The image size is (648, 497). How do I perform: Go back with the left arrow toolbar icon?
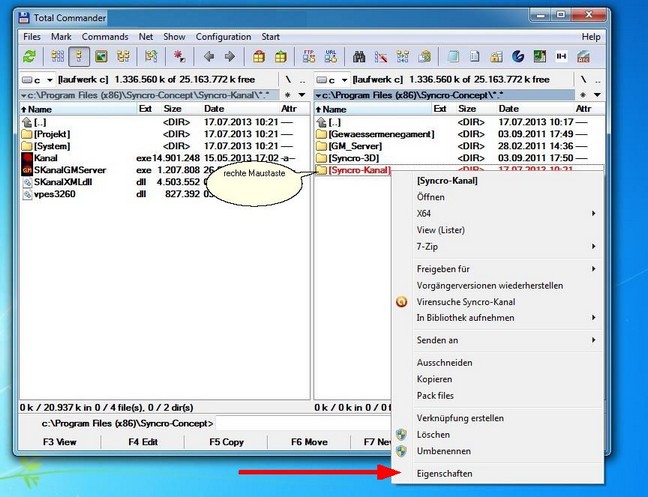coord(209,56)
